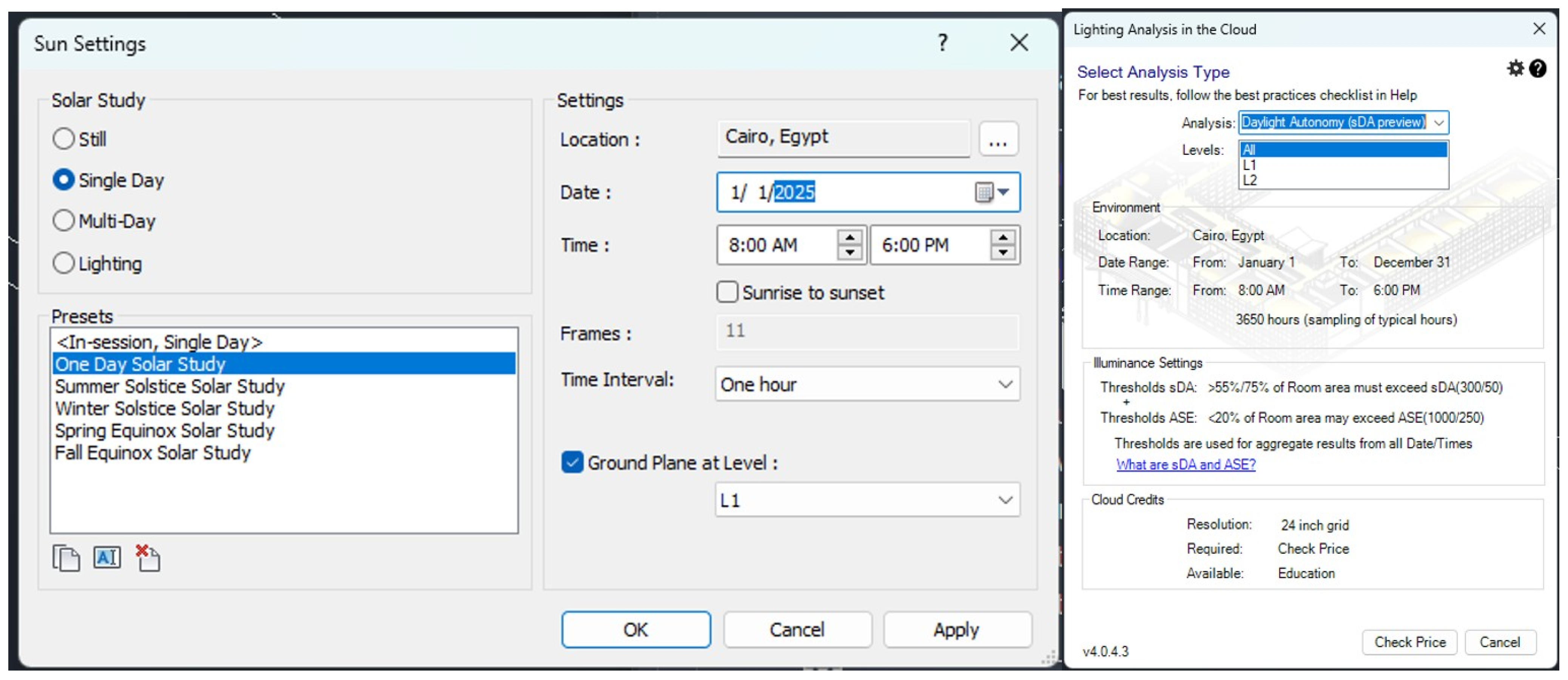Open the Ground Plane level L1 dropdown
The image size is (1568, 680).
tap(1005, 500)
